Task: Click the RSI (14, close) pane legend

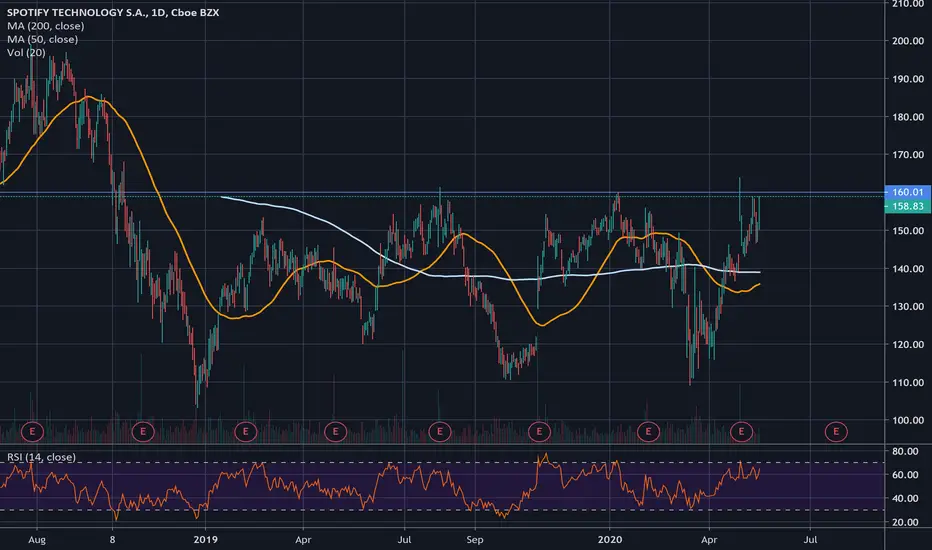Action: tap(42, 457)
